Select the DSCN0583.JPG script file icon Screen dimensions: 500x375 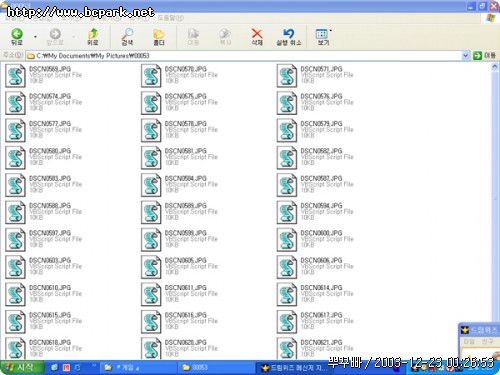tap(15, 185)
